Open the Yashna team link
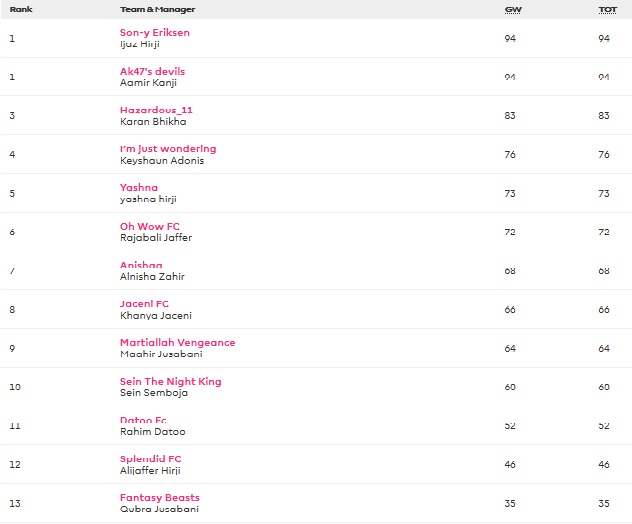This screenshot has height=524, width=632. click(139, 187)
